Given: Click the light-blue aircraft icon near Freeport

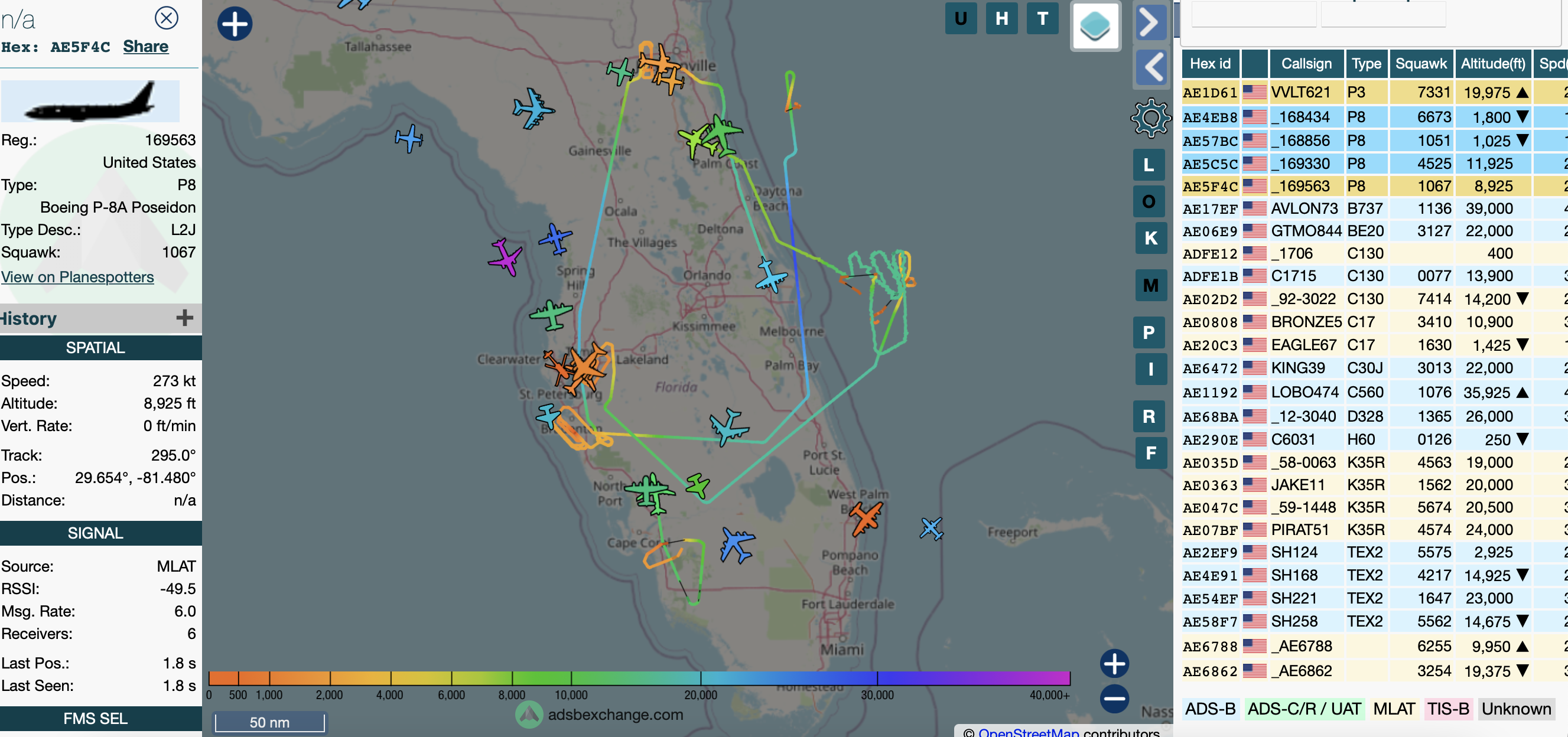Looking at the screenshot, I should 932,529.
